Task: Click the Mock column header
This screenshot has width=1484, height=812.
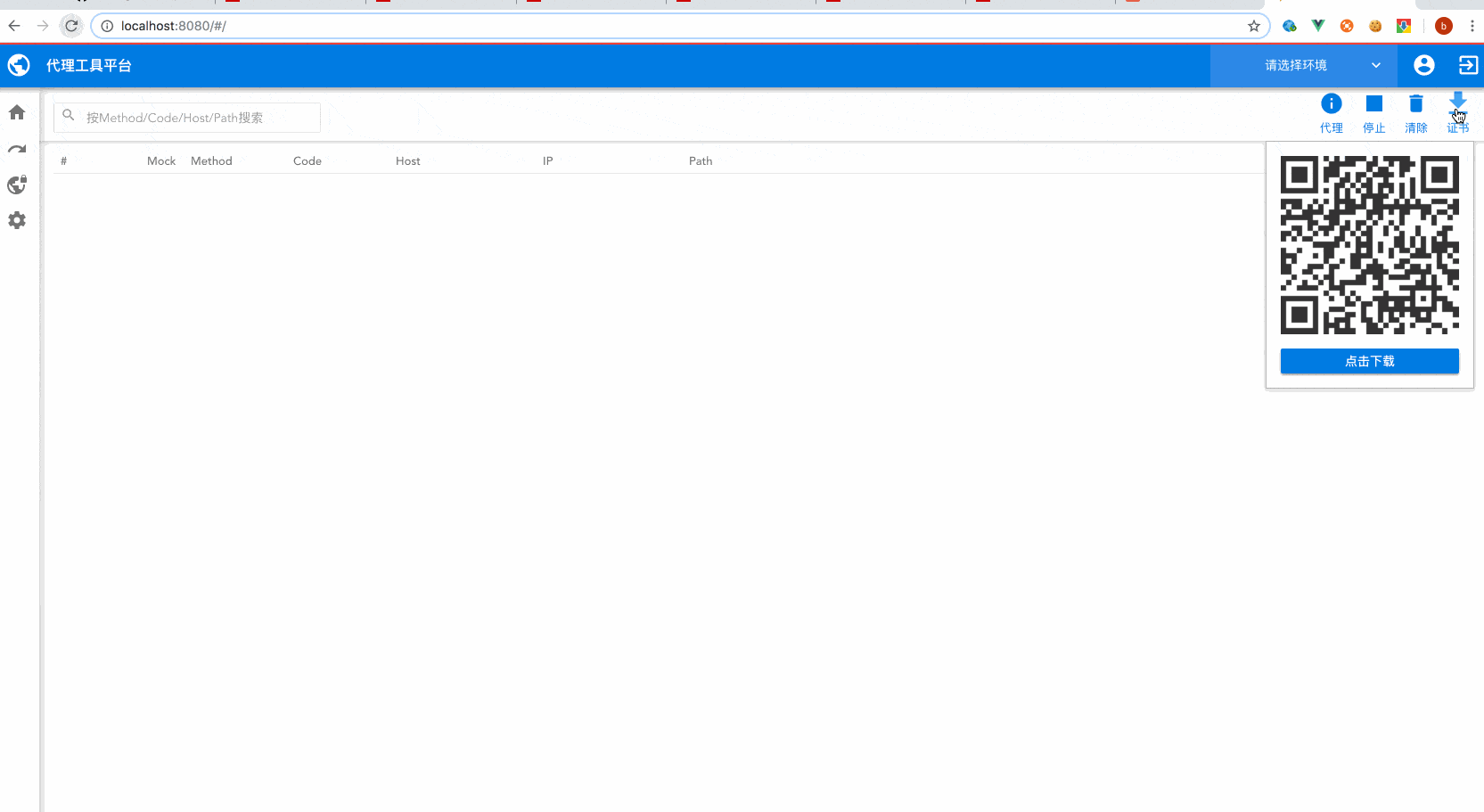Action: [x=161, y=161]
